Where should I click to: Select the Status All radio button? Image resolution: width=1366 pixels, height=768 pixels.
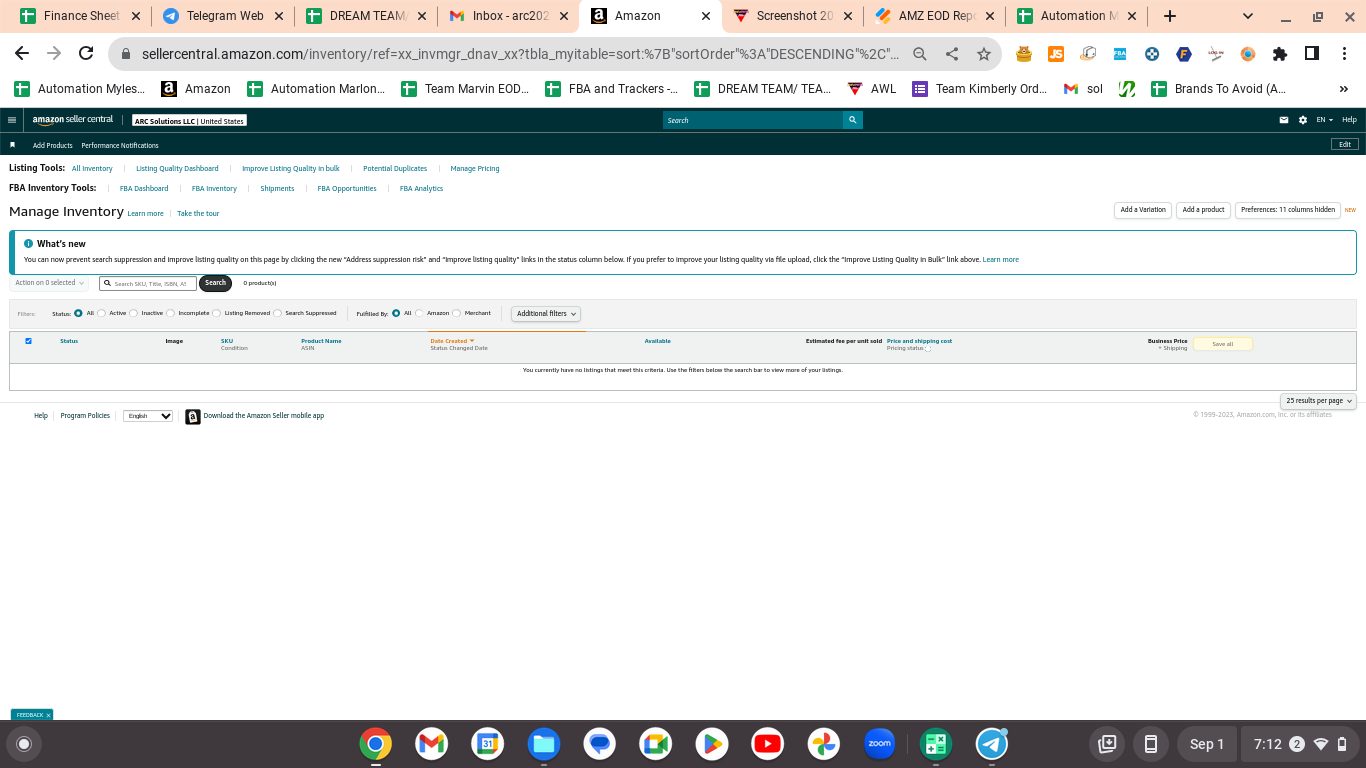[78, 313]
